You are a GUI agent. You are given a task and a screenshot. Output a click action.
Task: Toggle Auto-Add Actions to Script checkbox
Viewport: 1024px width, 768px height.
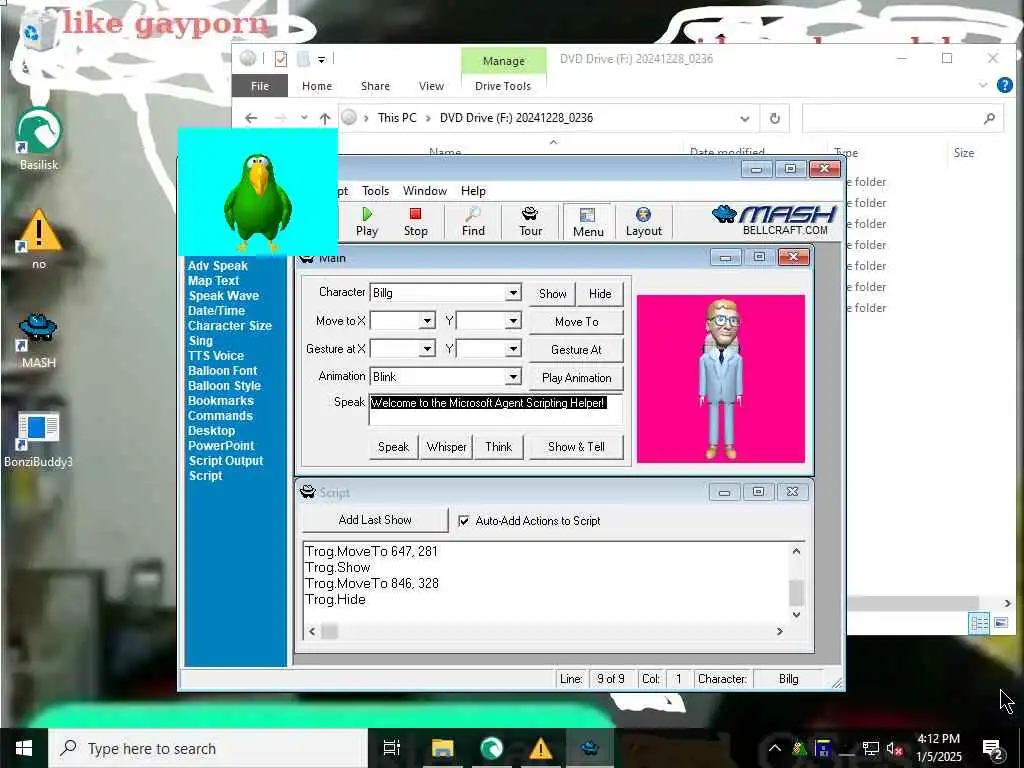[464, 520]
